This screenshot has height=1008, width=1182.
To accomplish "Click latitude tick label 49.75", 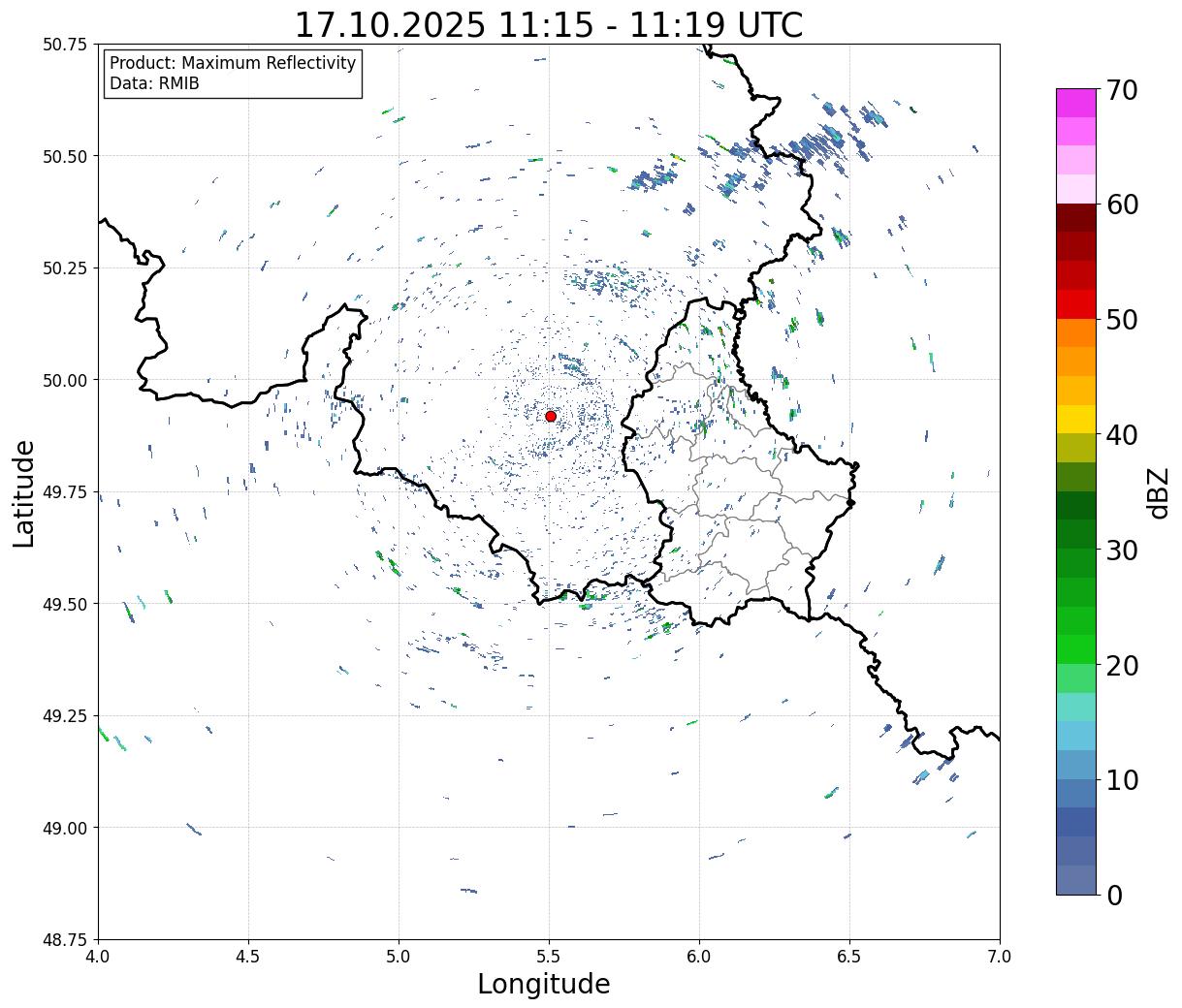I will (65, 492).
